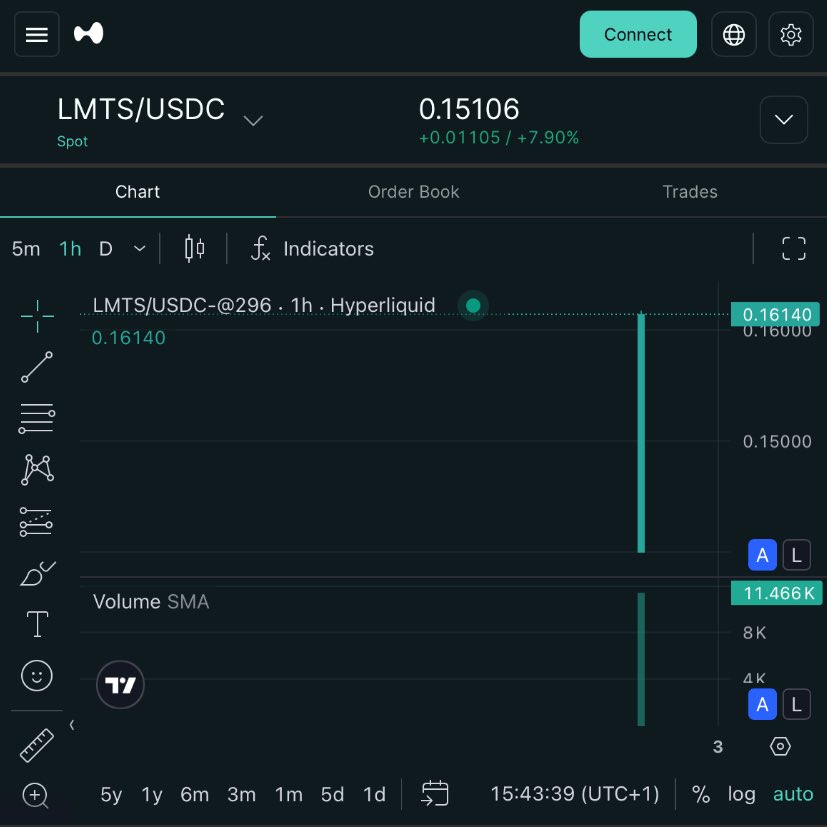
Task: Toggle auto scale A on price pane
Action: (762, 555)
